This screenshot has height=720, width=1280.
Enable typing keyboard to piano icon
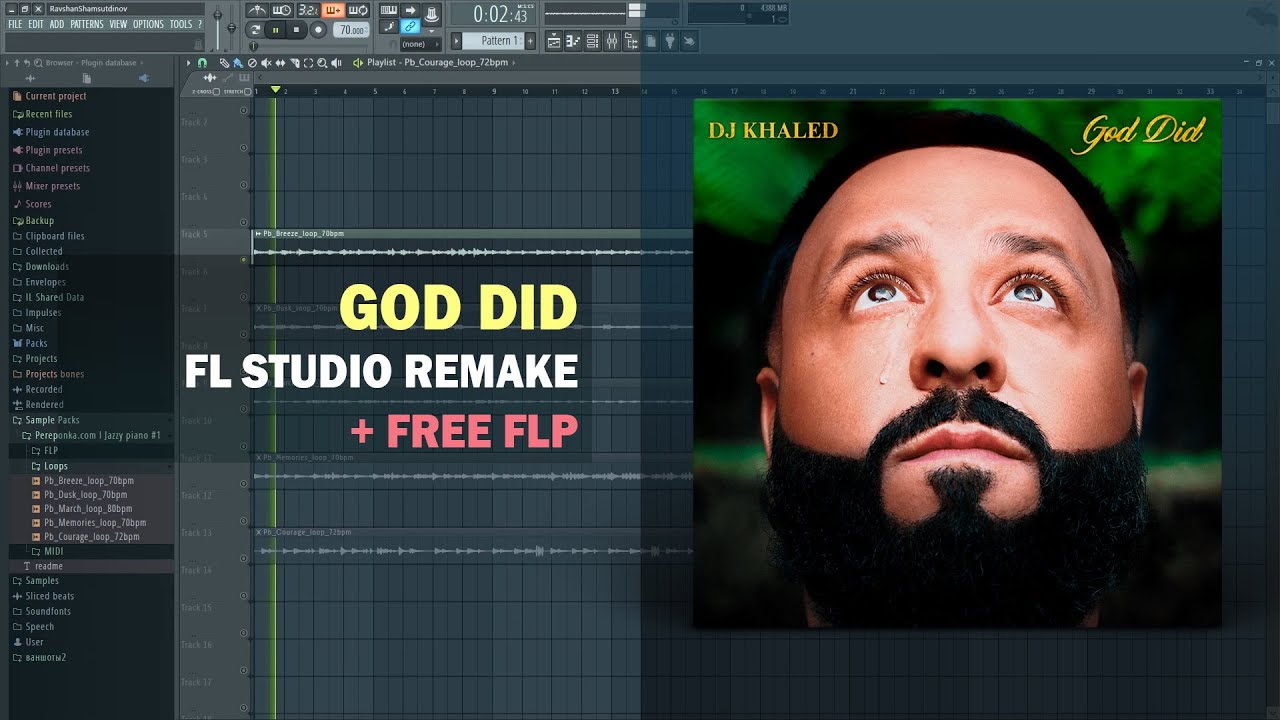pyautogui.click(x=389, y=11)
